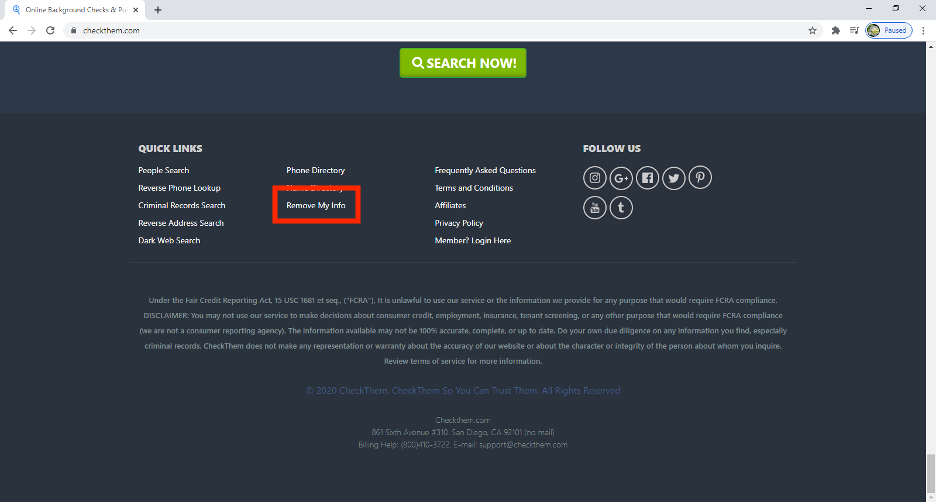Open the Instagram social icon
This screenshot has height=502, width=936.
pyautogui.click(x=595, y=178)
